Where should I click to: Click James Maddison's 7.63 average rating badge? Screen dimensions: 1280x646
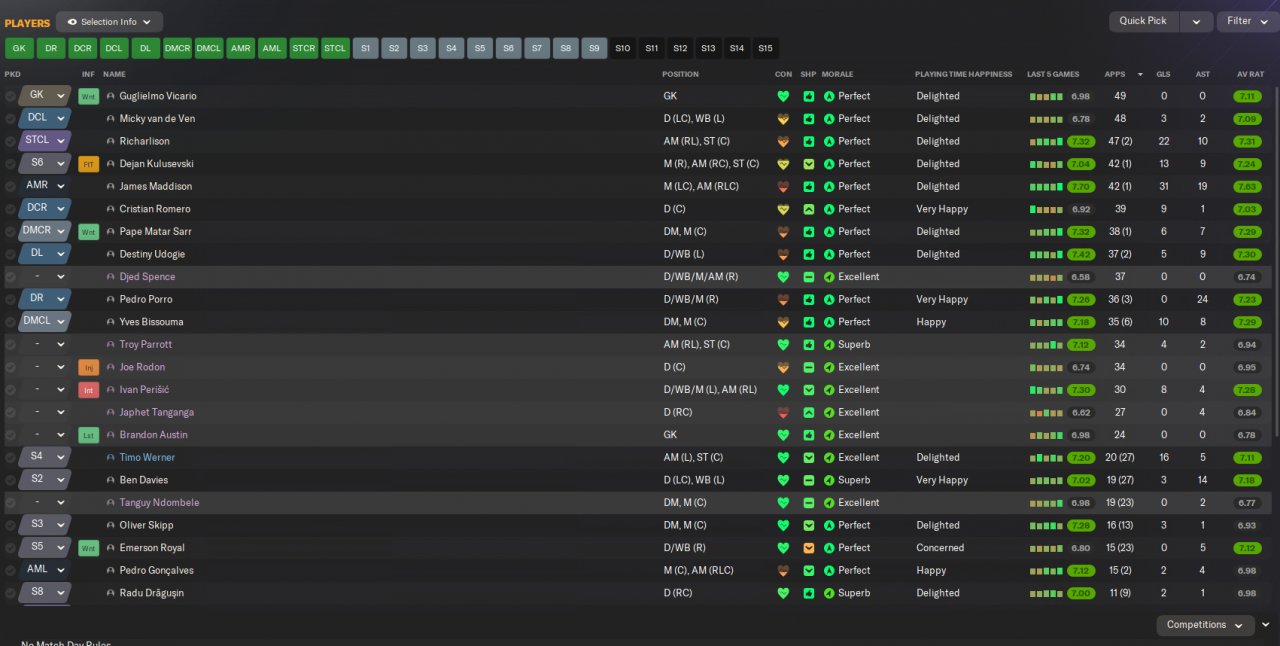coord(1246,187)
